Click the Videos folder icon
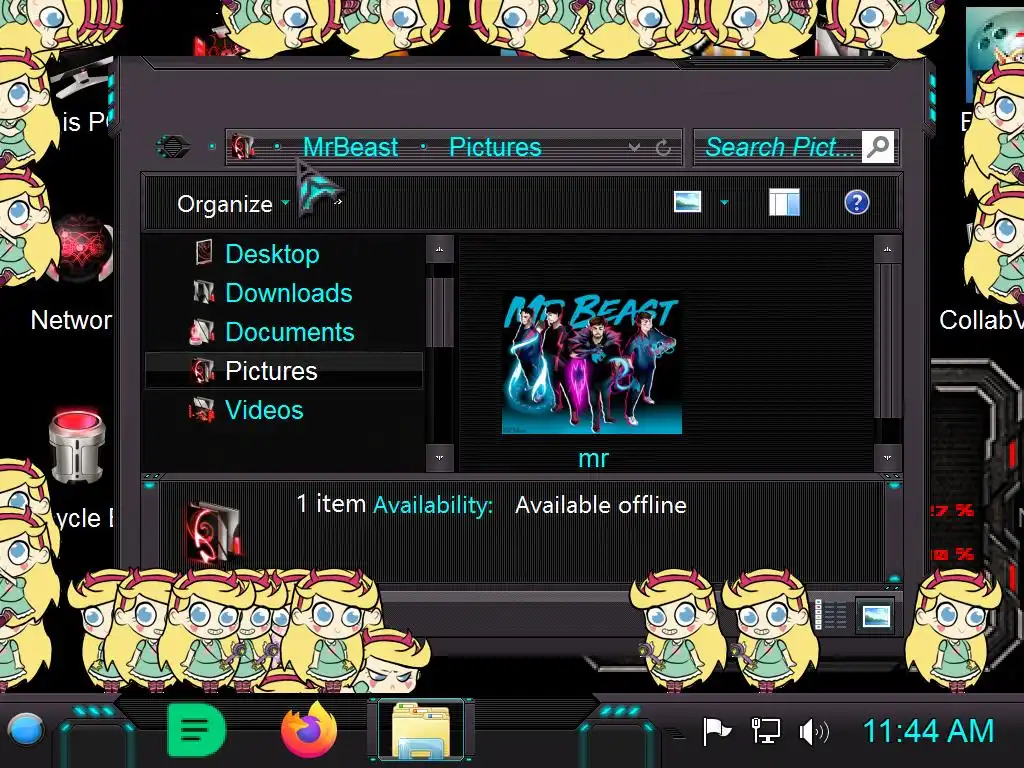Image resolution: width=1024 pixels, height=768 pixels. [x=202, y=410]
